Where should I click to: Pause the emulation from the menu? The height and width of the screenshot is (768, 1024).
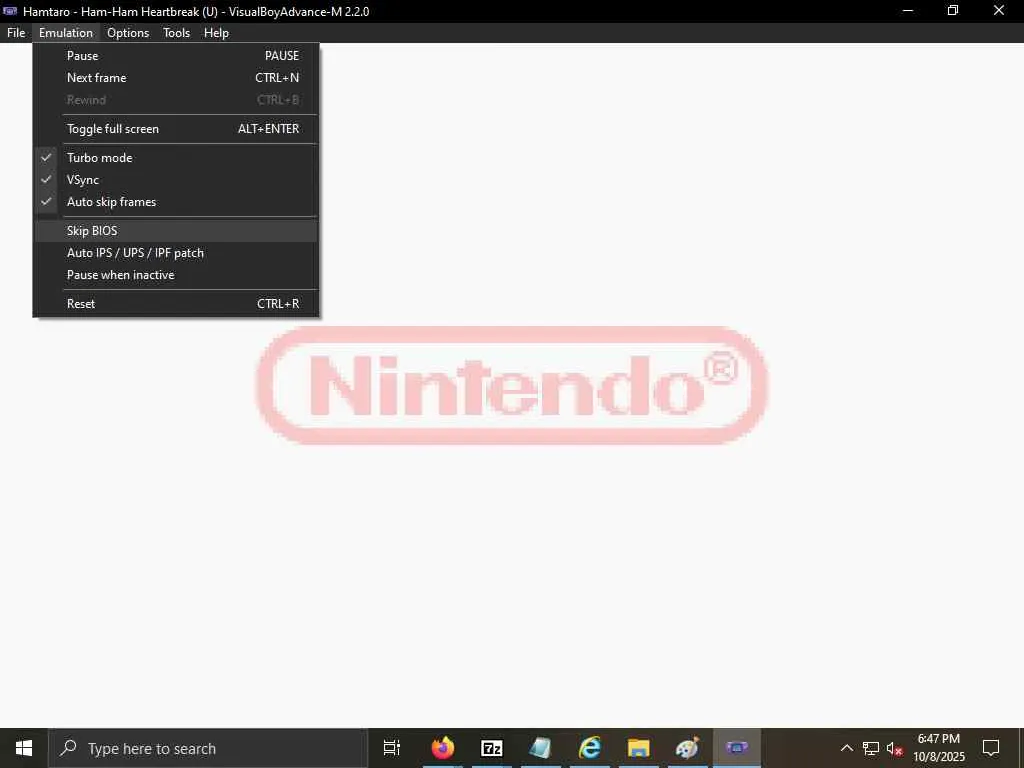pos(176,56)
